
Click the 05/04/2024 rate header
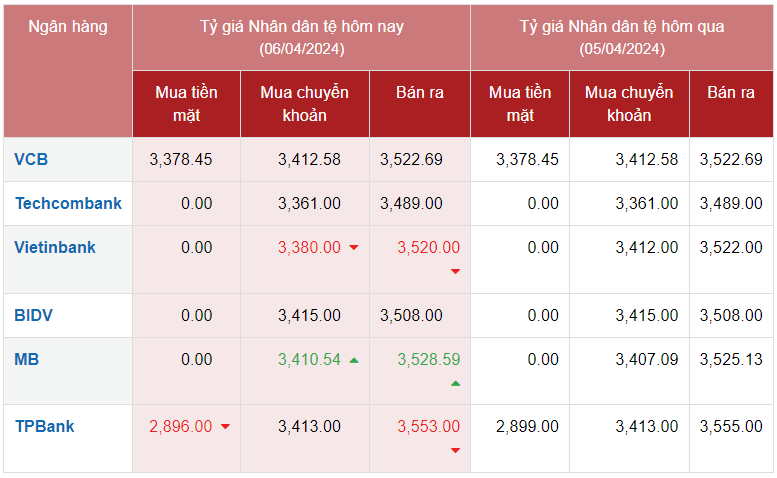[621, 37]
